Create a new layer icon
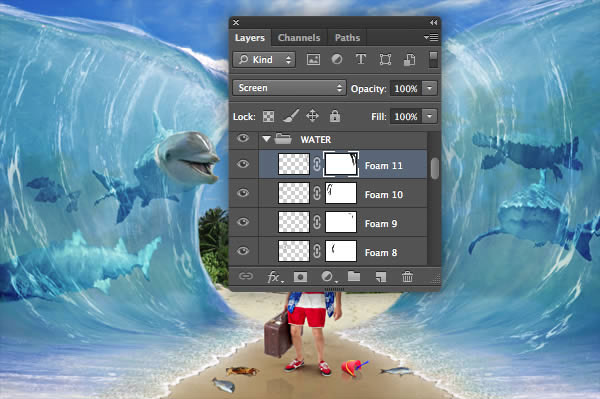Screen dimensions: 600x399 381,277
